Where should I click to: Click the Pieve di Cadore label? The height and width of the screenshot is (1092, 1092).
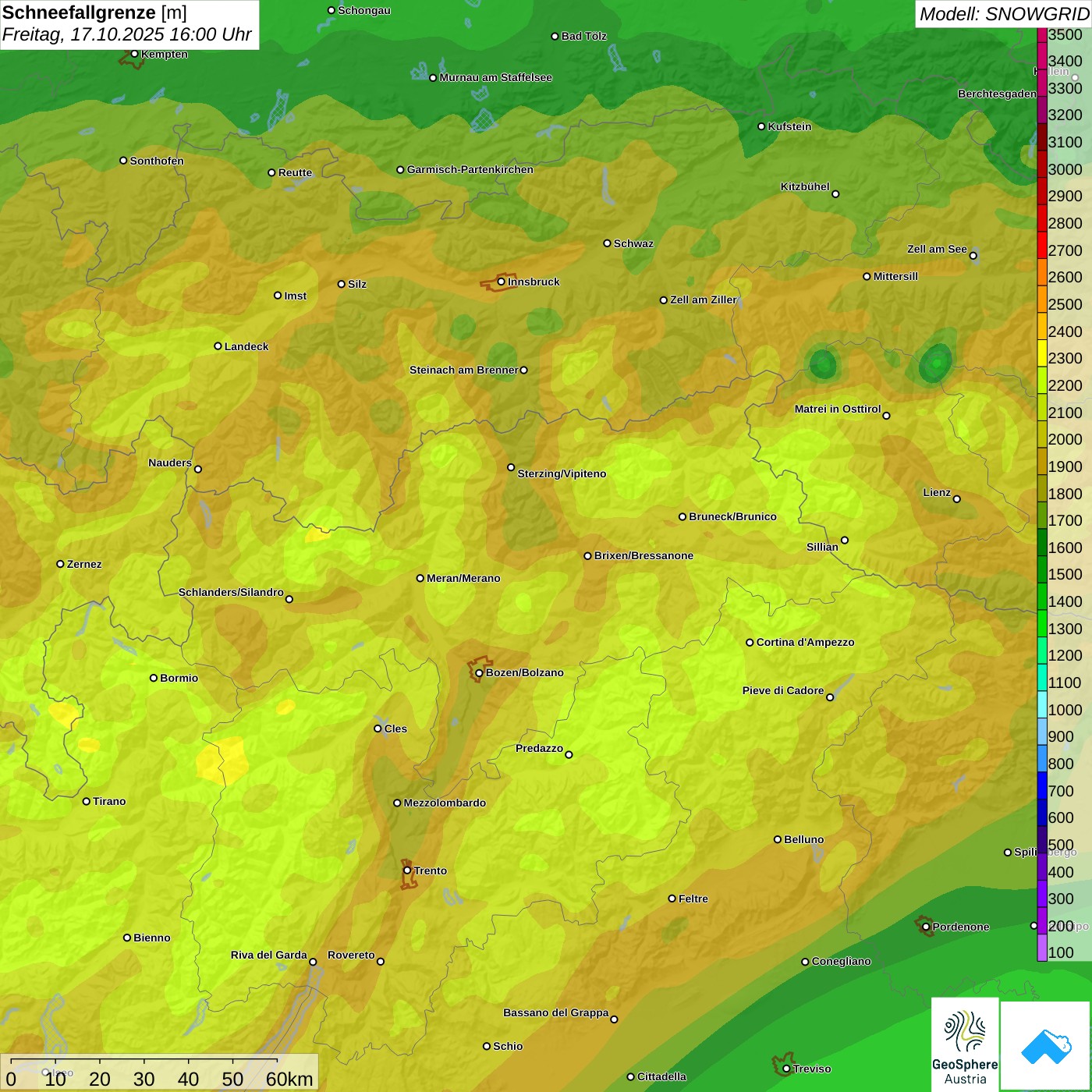[x=783, y=690]
